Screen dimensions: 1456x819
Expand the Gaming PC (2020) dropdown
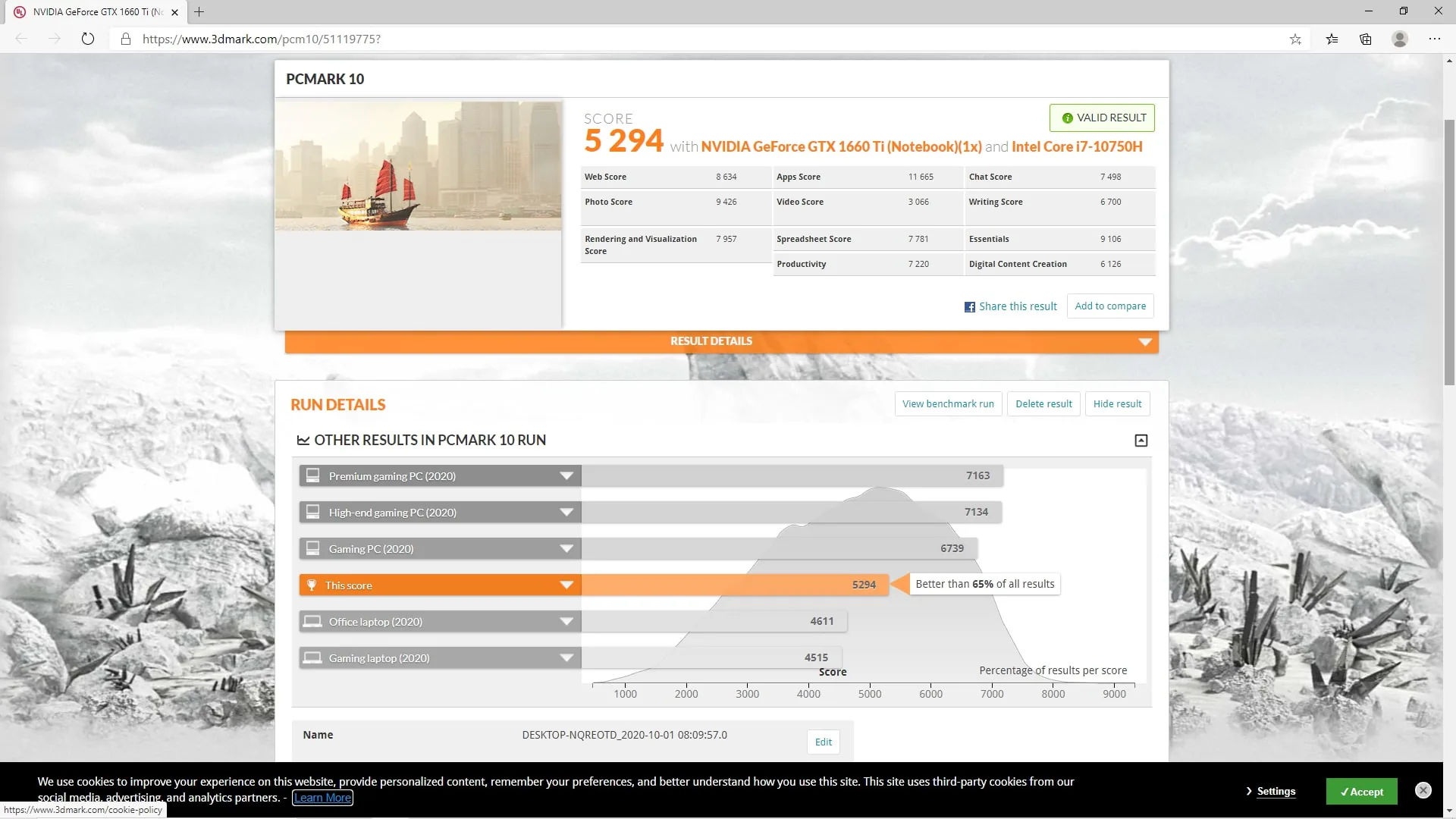[566, 549]
